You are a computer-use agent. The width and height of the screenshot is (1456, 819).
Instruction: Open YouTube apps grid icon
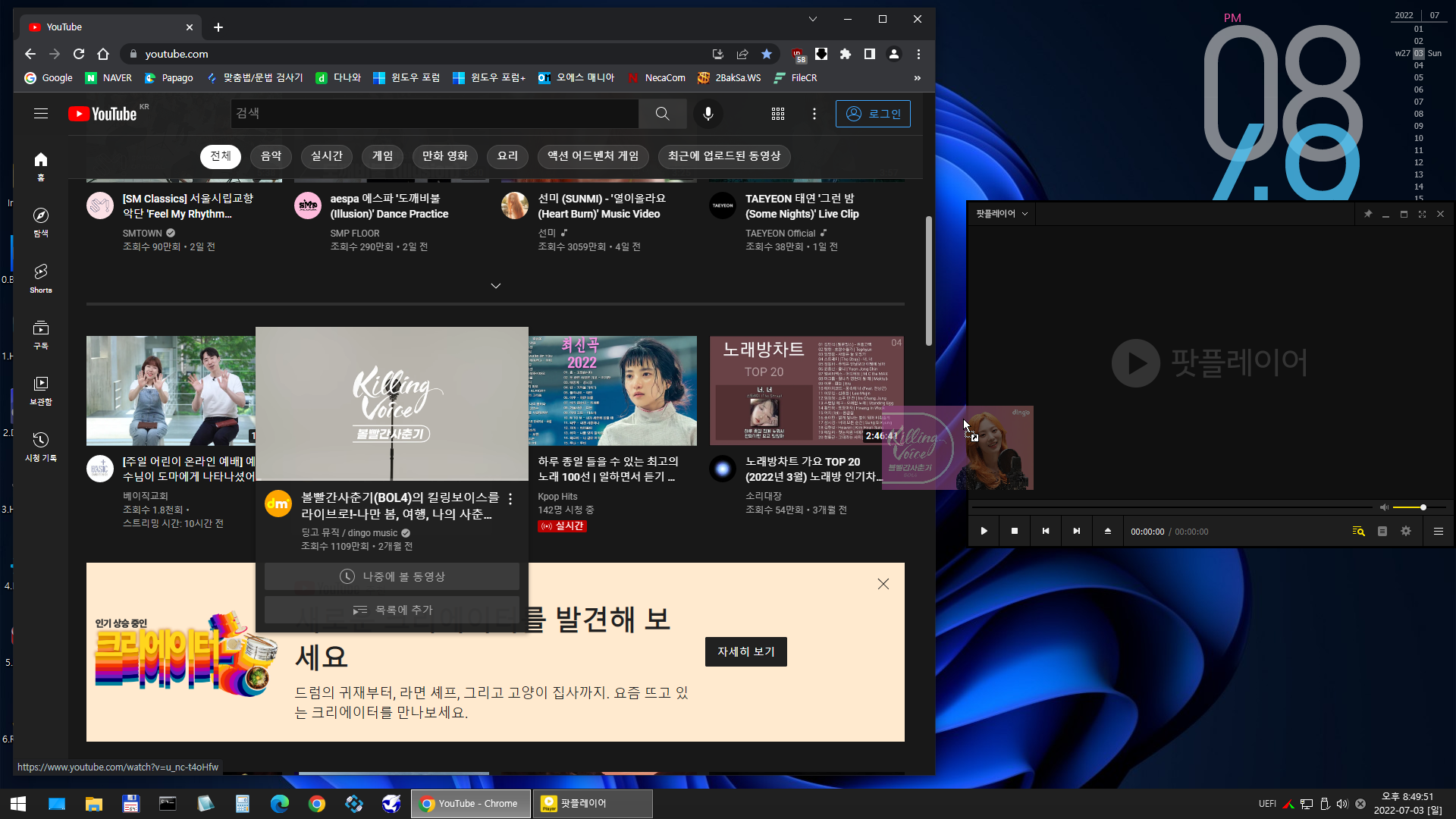coord(778,114)
